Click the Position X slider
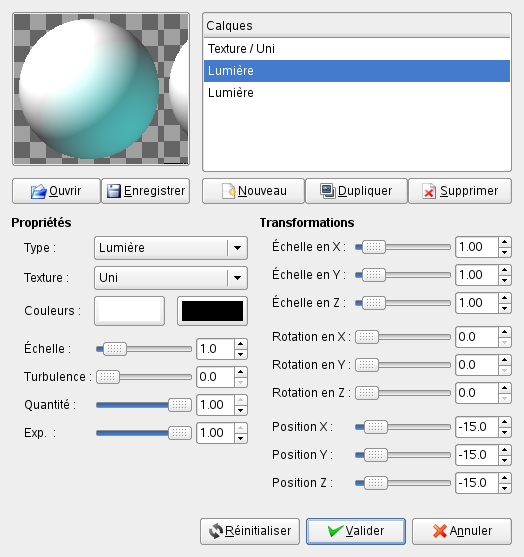524x557 pixels. [x=403, y=427]
